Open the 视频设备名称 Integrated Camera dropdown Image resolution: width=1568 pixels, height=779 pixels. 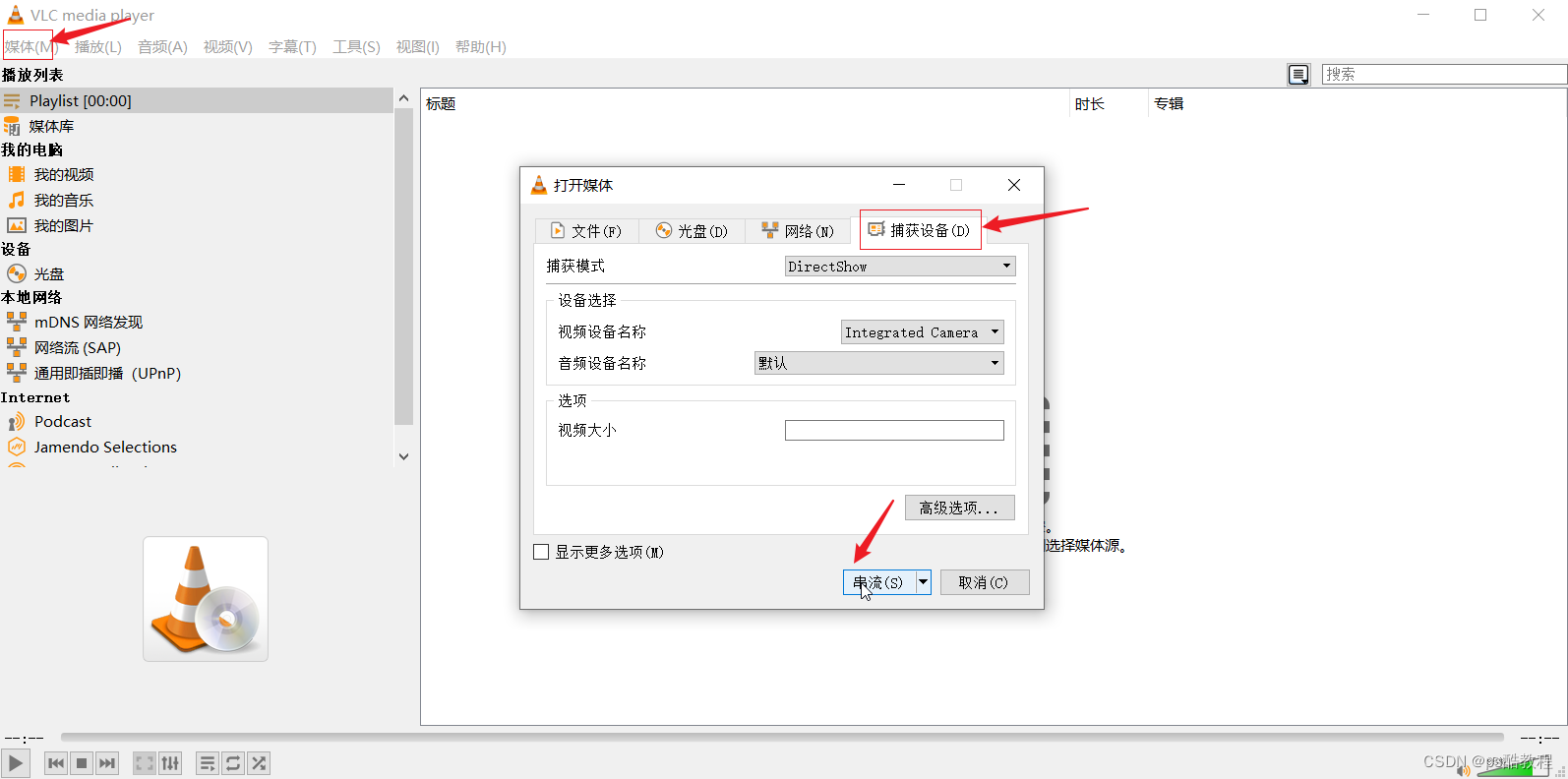pos(923,332)
